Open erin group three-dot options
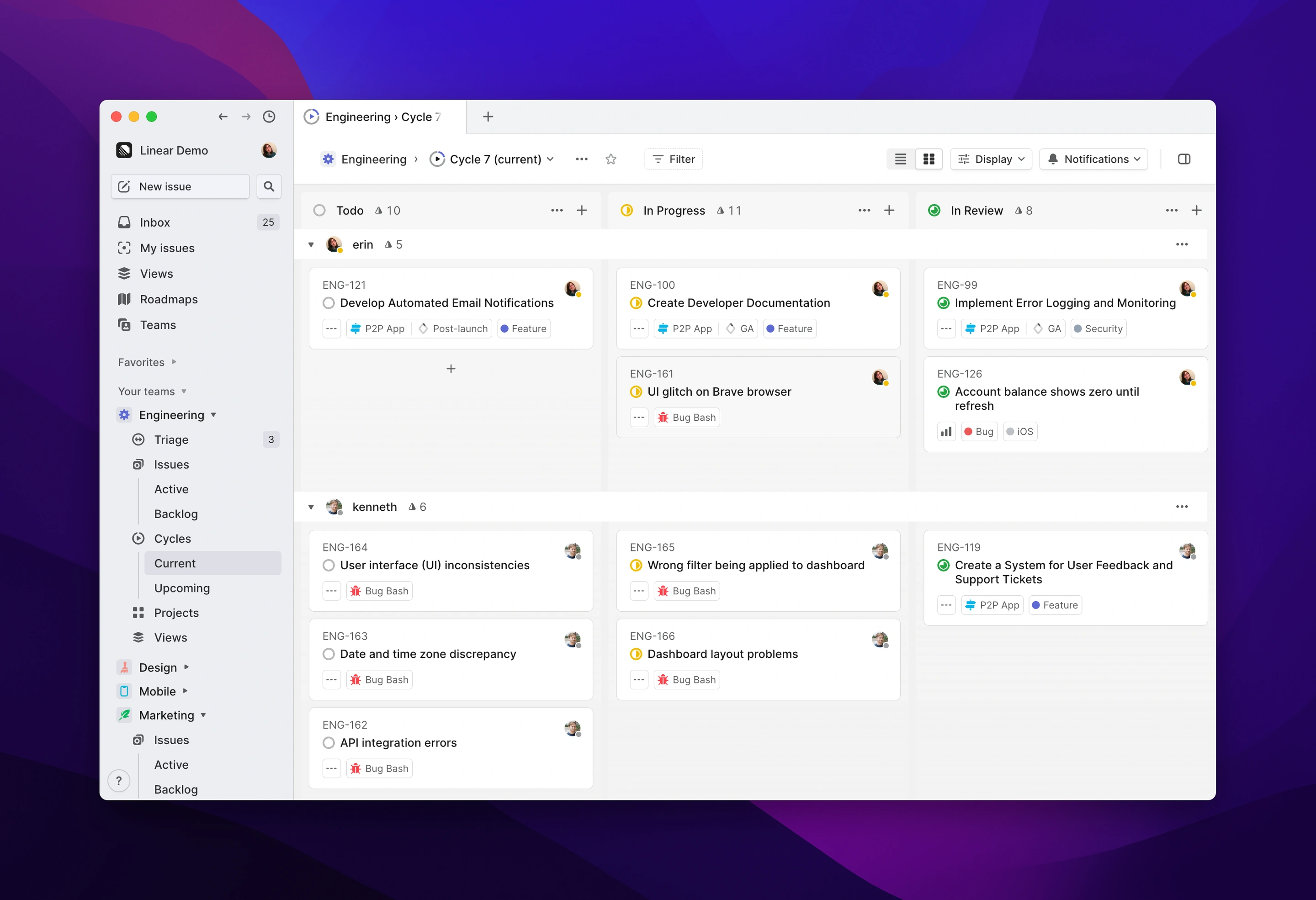Viewport: 1316px width, 900px height. pos(1182,244)
